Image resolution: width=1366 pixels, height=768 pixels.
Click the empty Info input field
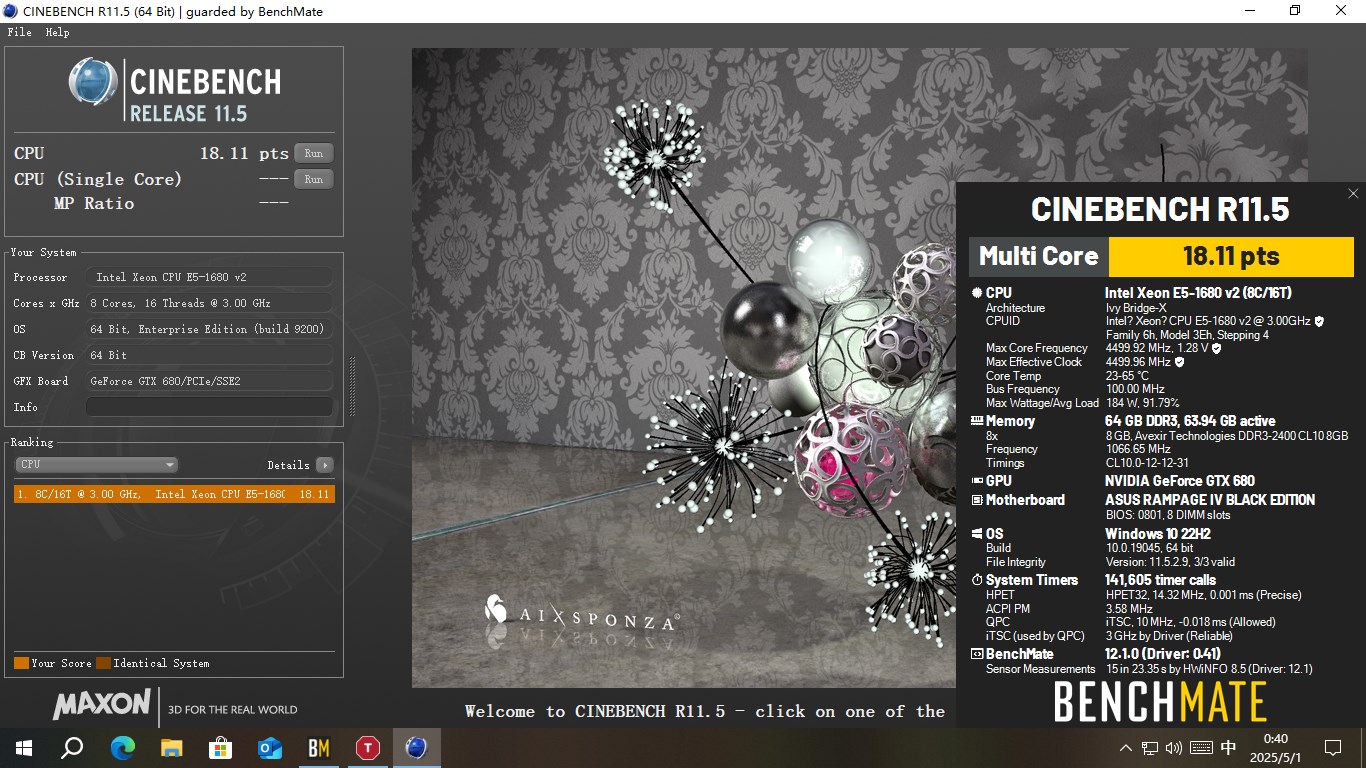pyautogui.click(x=209, y=407)
